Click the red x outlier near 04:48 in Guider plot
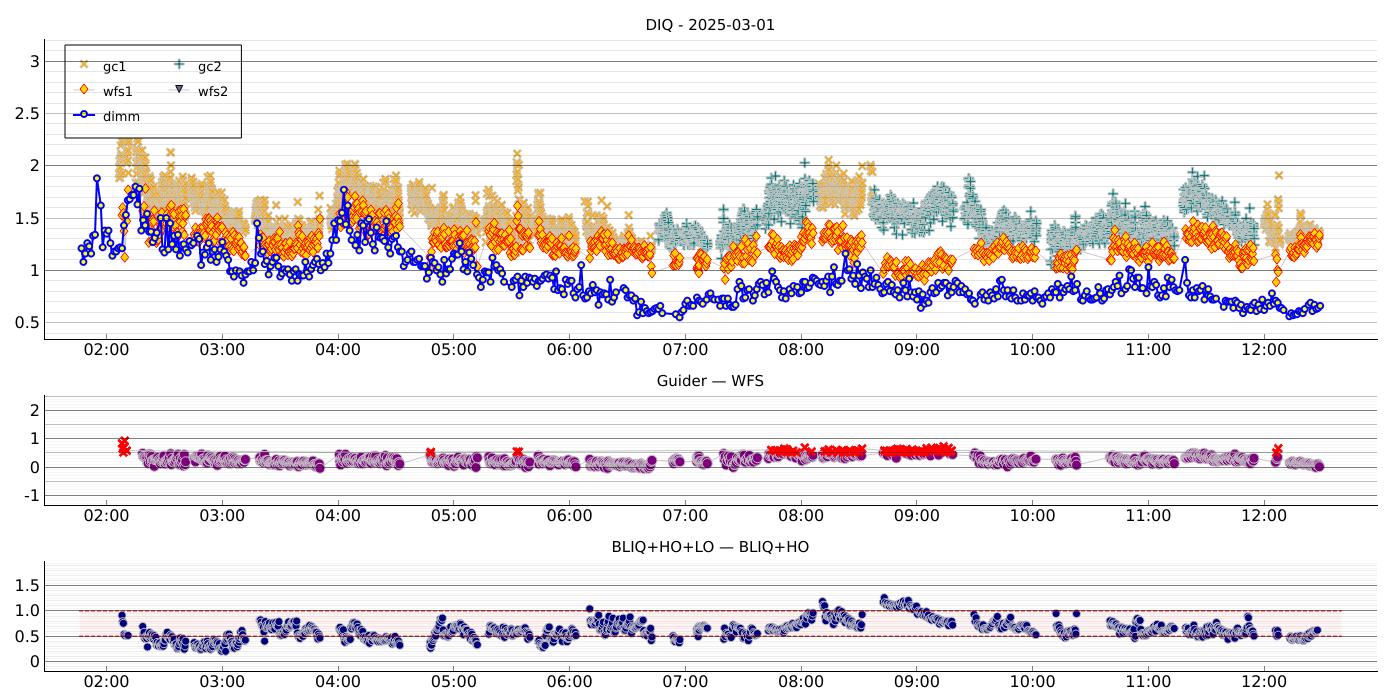This screenshot has width=1400, height=700. pyautogui.click(x=430, y=453)
